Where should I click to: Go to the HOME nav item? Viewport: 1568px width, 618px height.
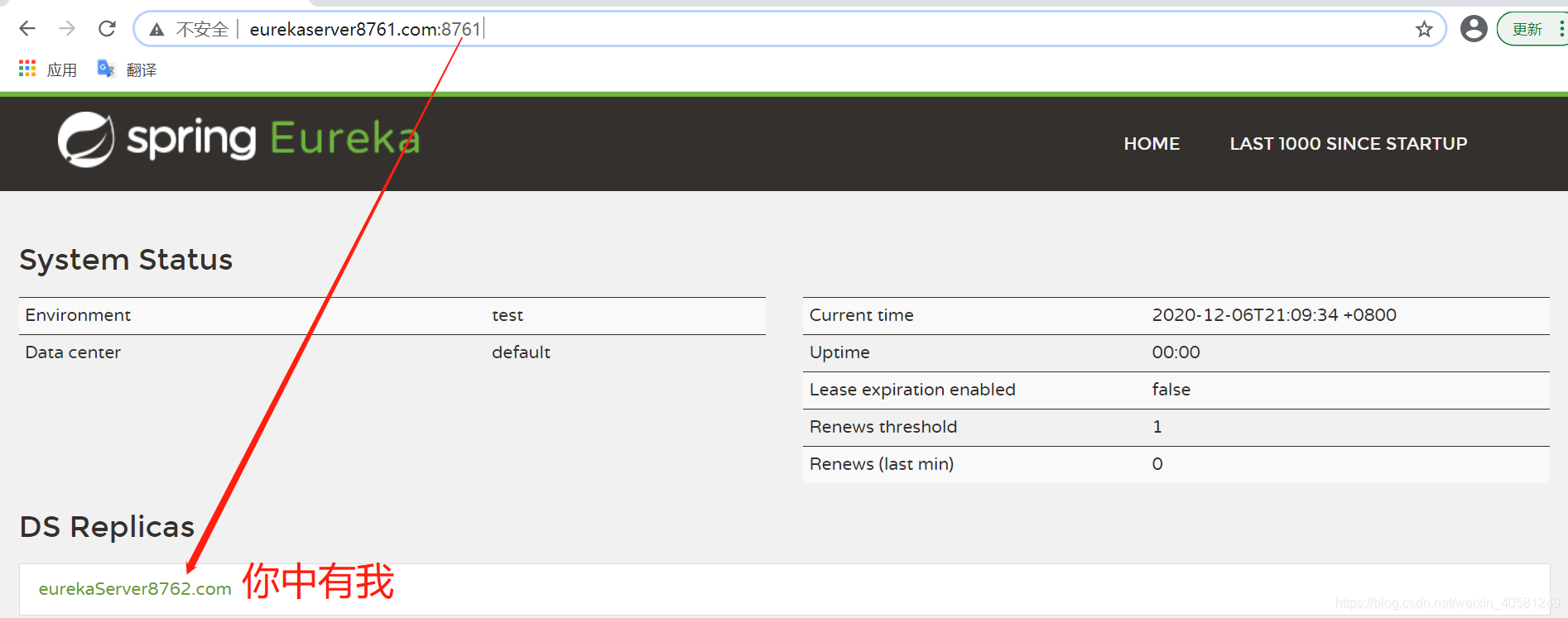(1152, 144)
